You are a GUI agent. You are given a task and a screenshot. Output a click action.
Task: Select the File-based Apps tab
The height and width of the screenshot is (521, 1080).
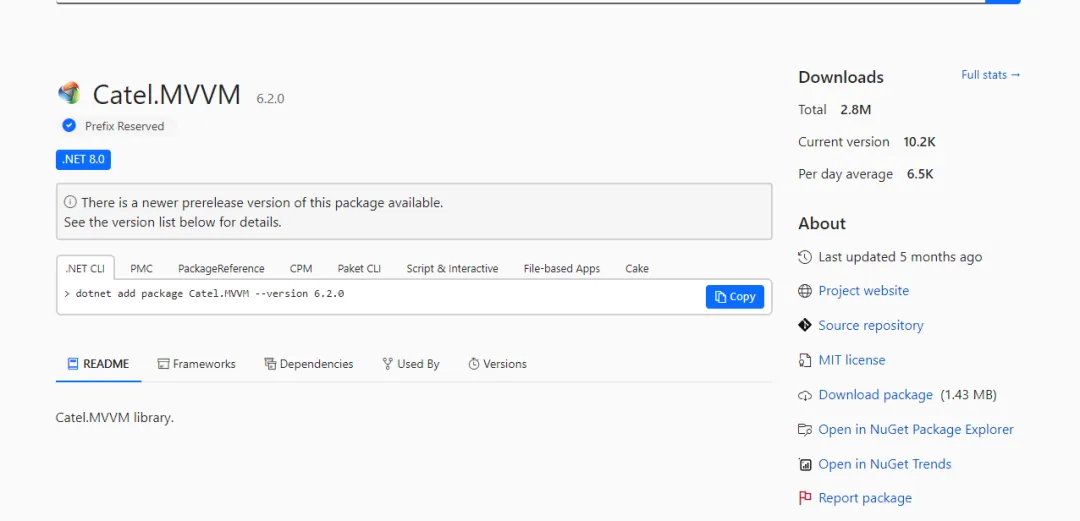pos(562,269)
